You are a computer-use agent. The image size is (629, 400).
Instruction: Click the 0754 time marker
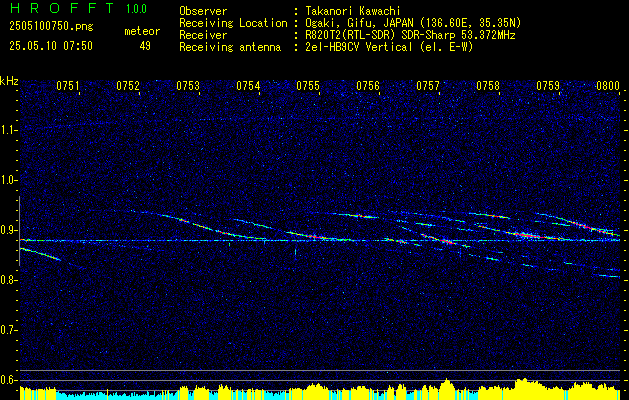pyautogui.click(x=248, y=86)
